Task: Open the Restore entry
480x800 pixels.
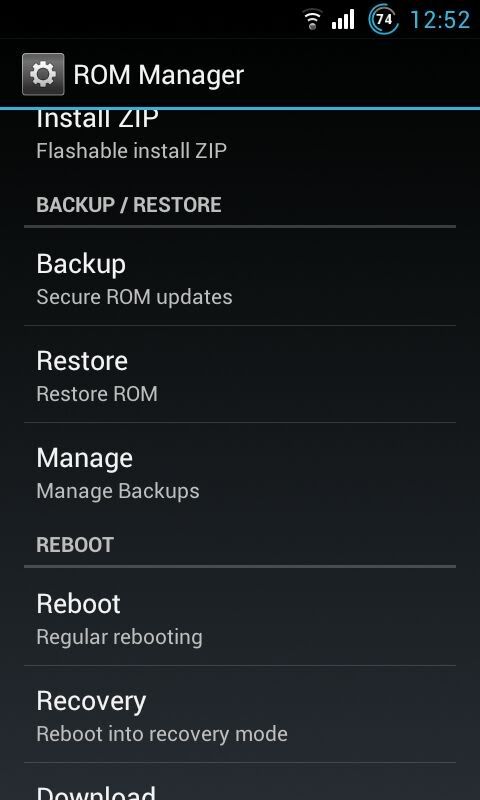Action: tap(240, 374)
